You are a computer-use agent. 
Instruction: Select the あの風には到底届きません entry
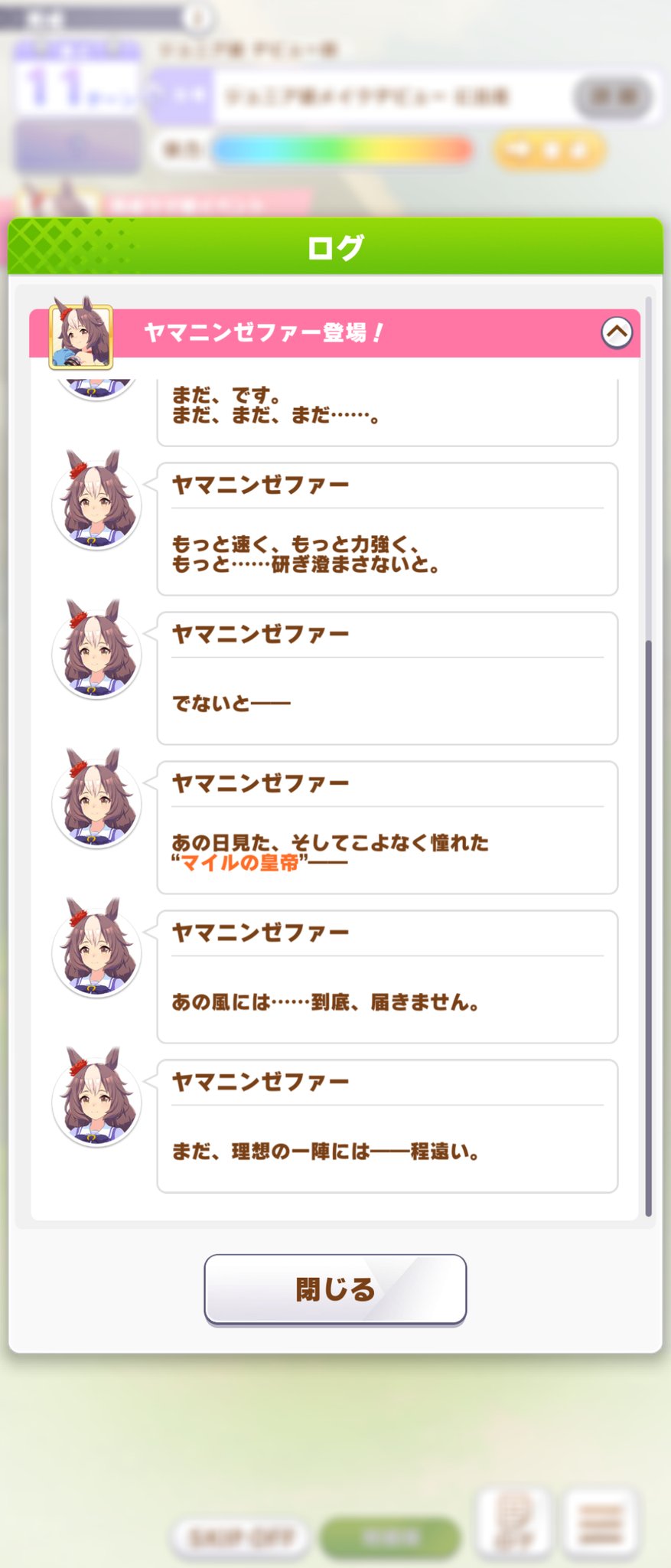tap(387, 977)
